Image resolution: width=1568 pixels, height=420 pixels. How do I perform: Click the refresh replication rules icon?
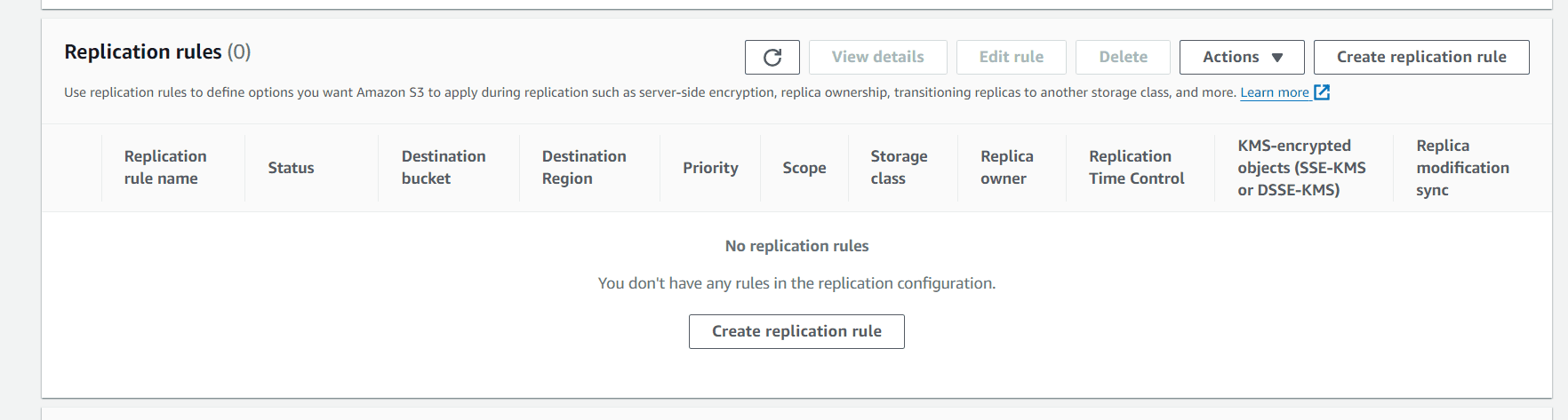pyautogui.click(x=772, y=58)
